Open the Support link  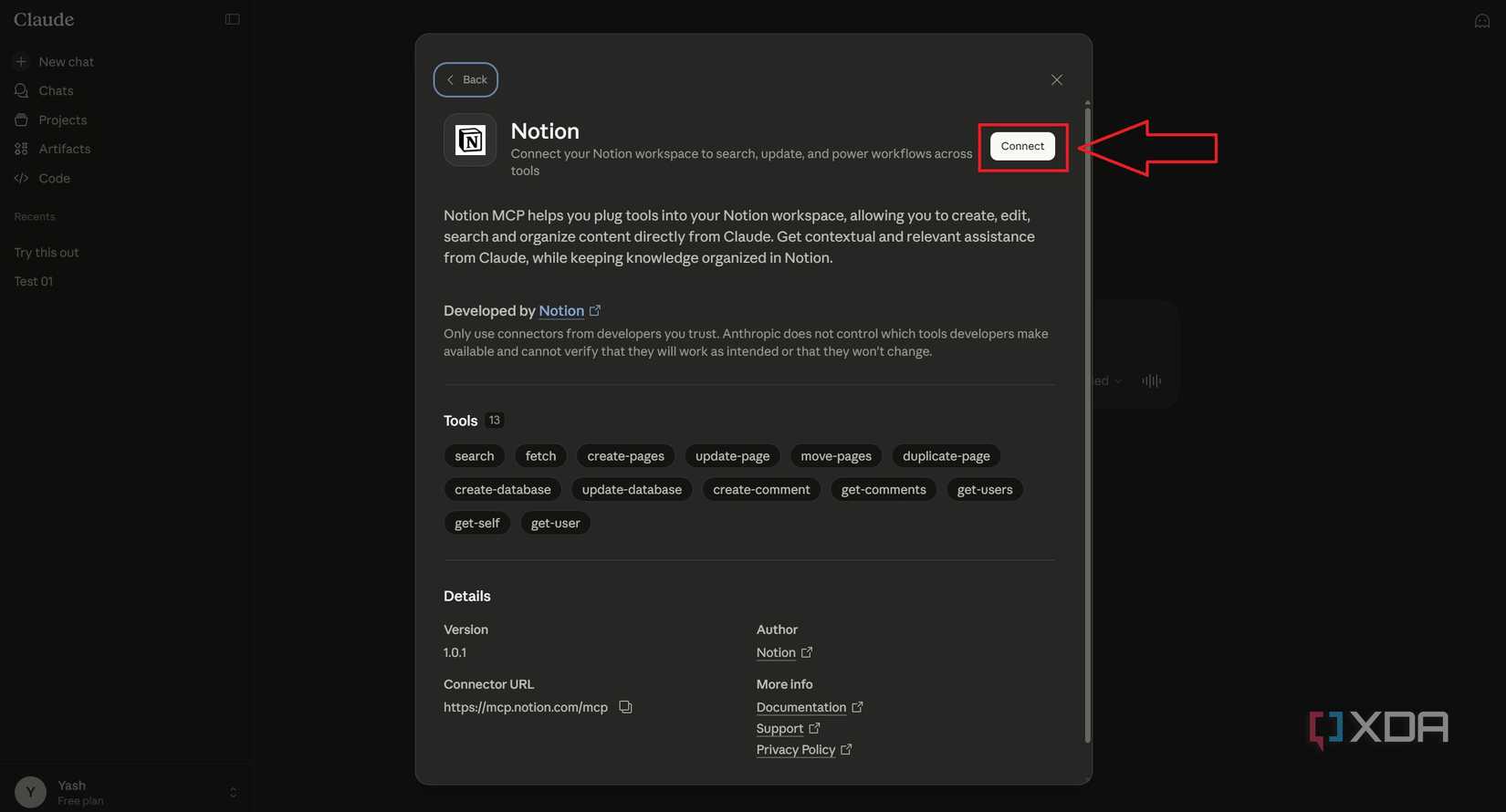click(x=779, y=728)
